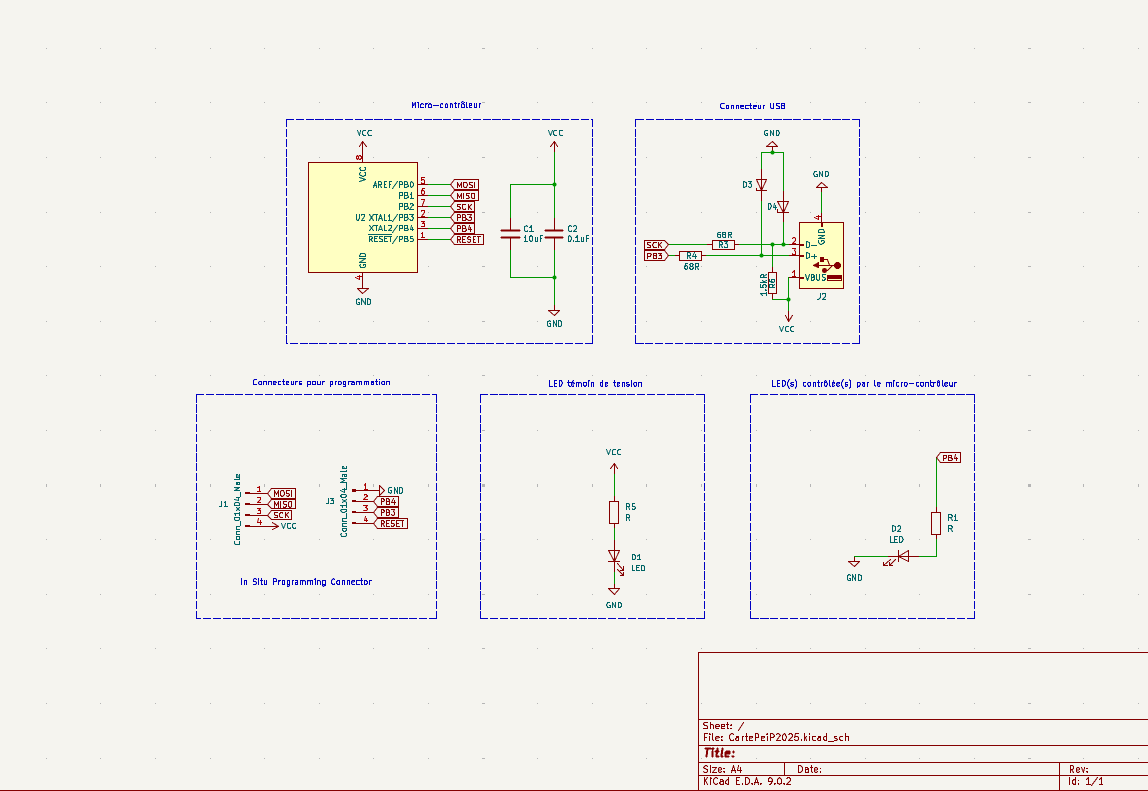
Task: Select the SCK label in USB connector block
Action: [655, 245]
